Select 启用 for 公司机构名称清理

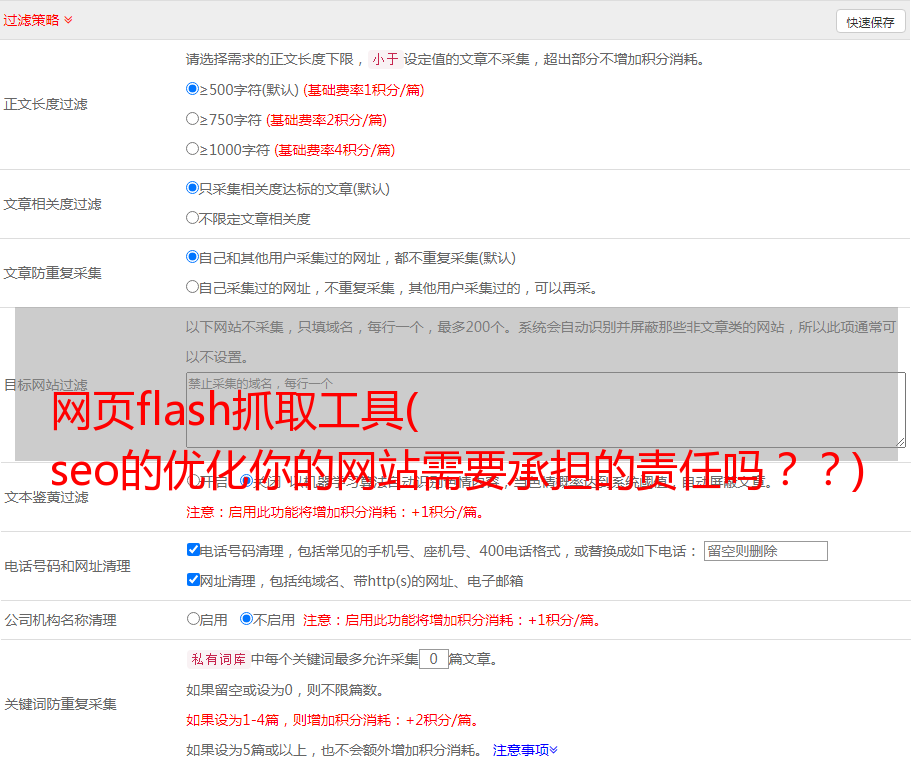193,619
